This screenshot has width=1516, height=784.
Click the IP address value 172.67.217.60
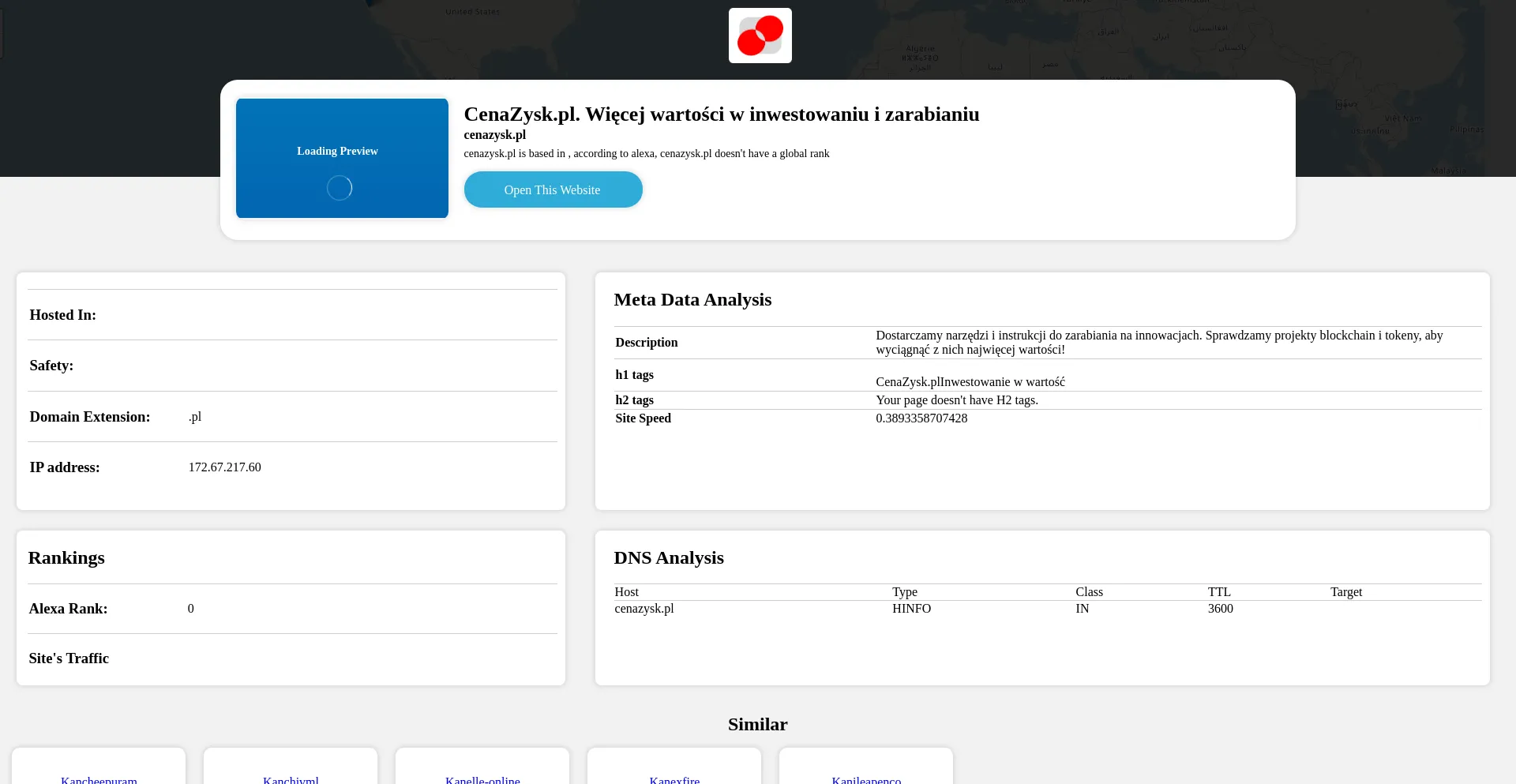coord(224,467)
